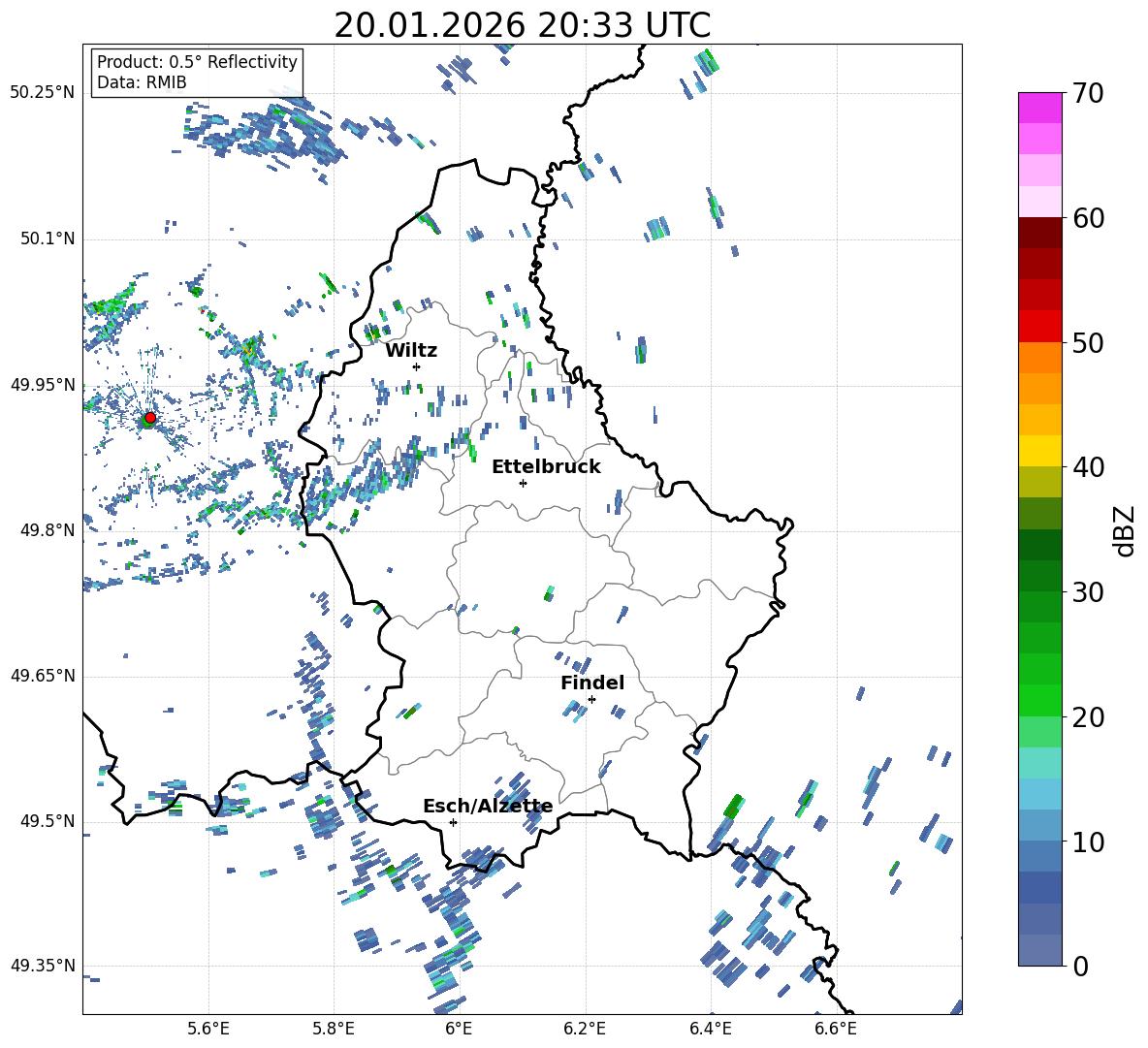Click the 49.5°N latitude label
Viewport: 1148px width, 1048px height.
pos(47,820)
